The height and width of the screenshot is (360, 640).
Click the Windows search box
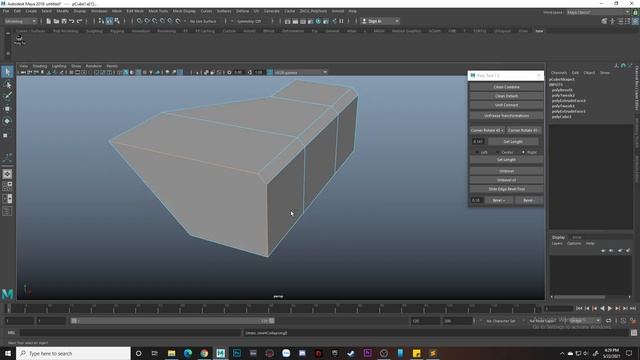click(73, 353)
